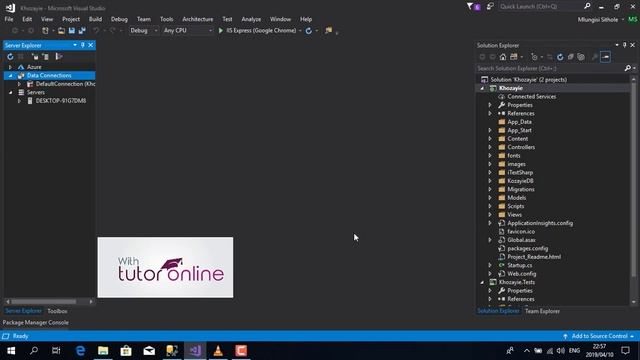Open IIS Express browser target dropdown arrow

tap(300, 31)
